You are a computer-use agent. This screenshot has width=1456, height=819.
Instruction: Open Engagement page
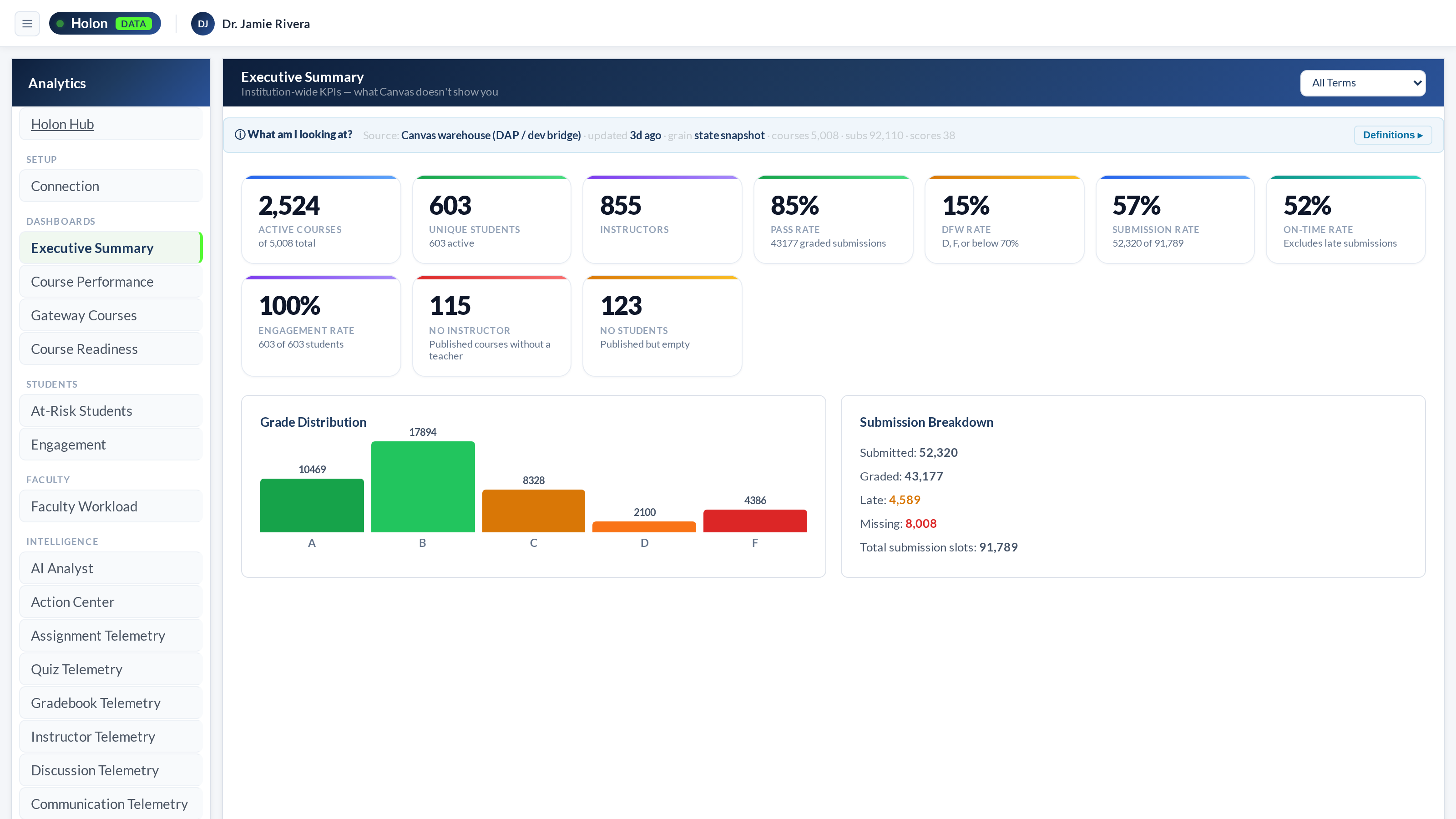point(111,445)
